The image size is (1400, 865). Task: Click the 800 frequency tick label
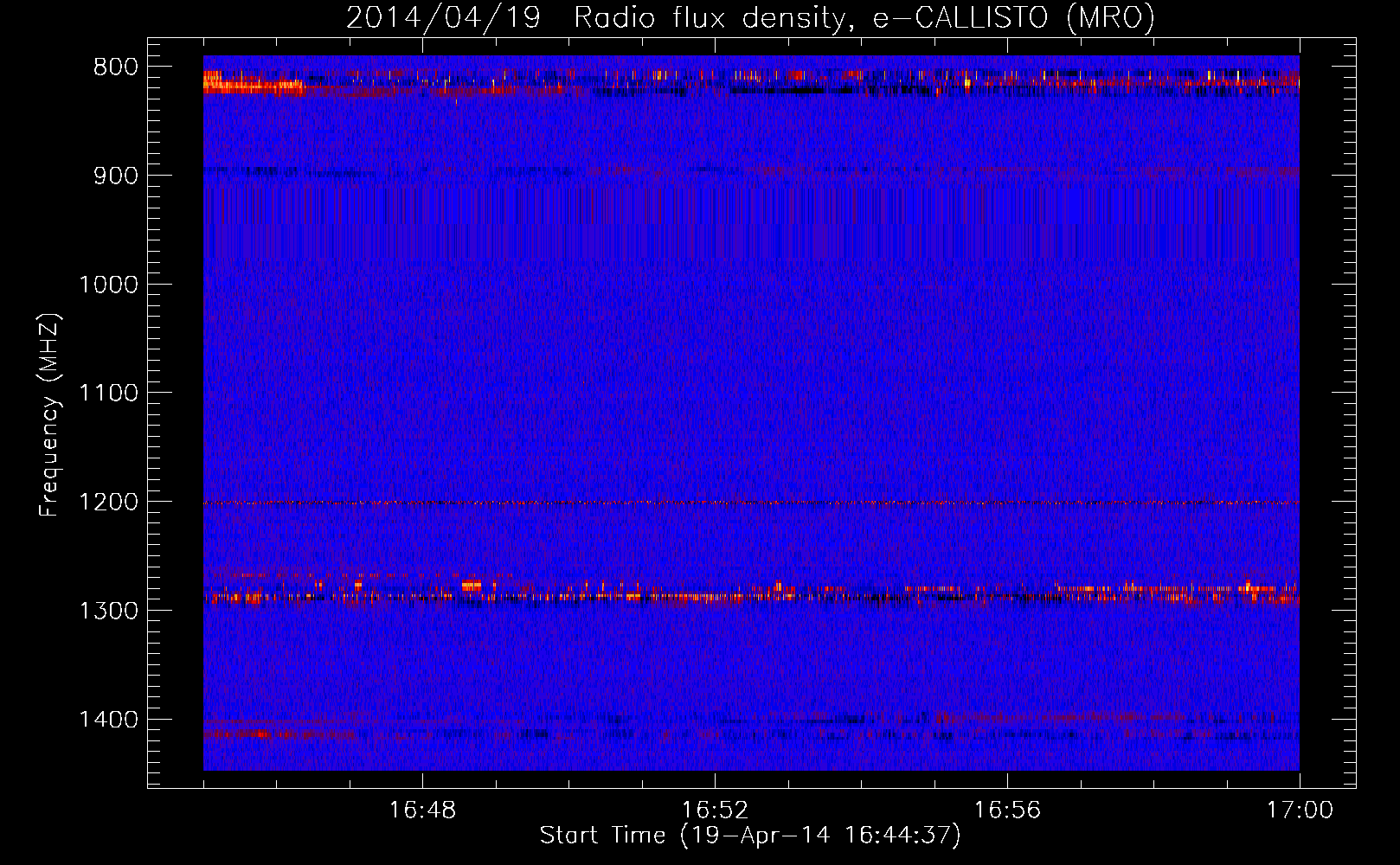[116, 67]
